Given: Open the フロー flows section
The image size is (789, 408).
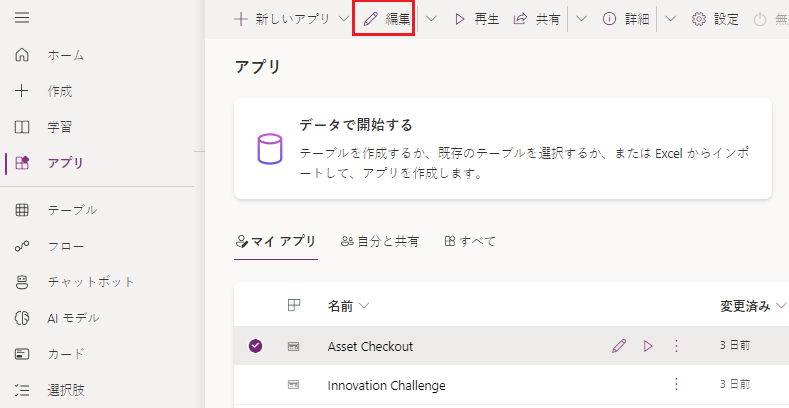Looking at the screenshot, I should point(66,246).
